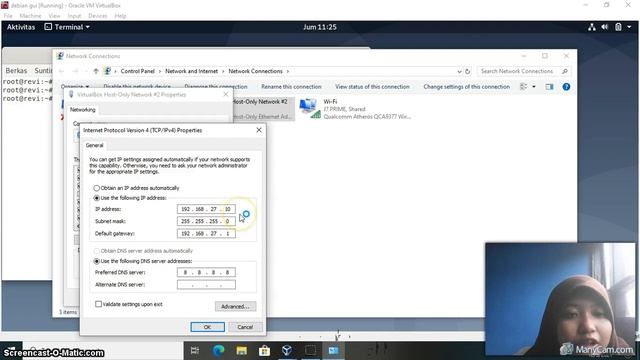Open Task View on the taskbar
The image size is (640, 360).
point(195,350)
